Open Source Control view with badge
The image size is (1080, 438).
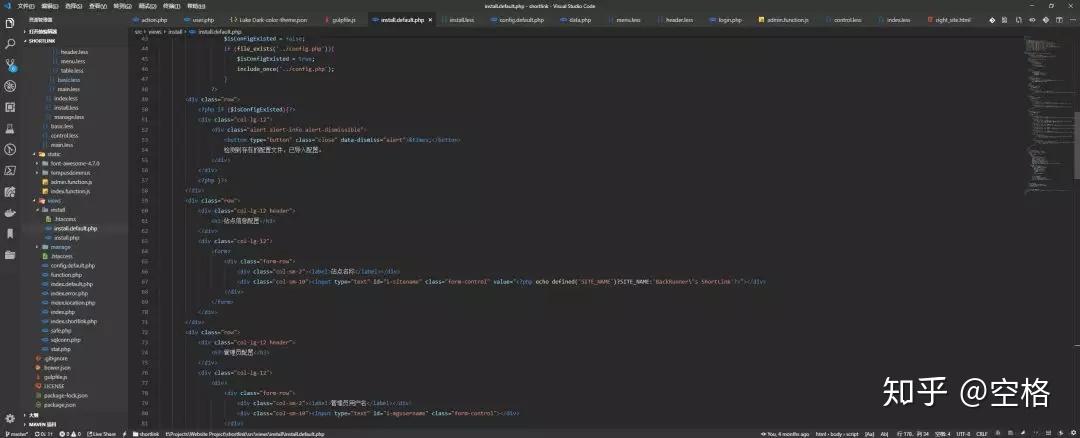click(x=10, y=65)
